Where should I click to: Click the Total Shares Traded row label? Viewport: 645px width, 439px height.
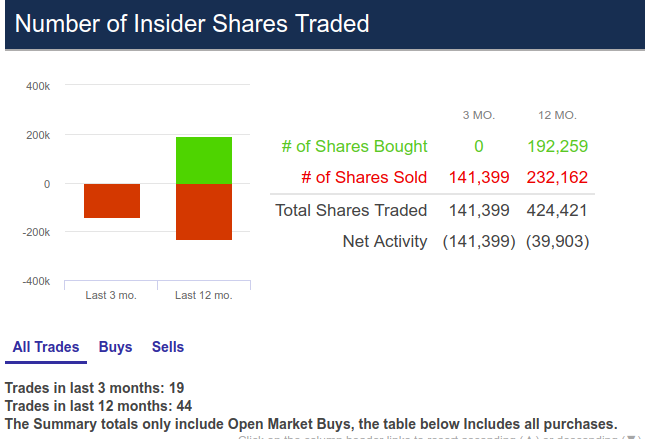351,210
